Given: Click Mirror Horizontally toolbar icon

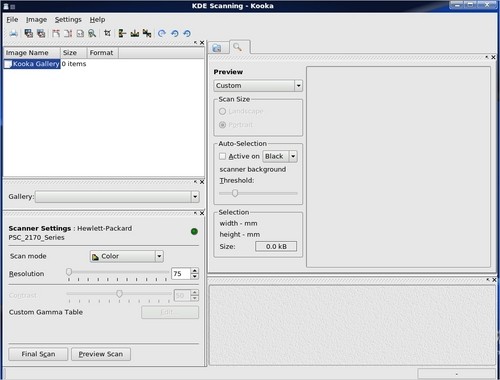Looking at the screenshot, I should (x=135, y=33).
